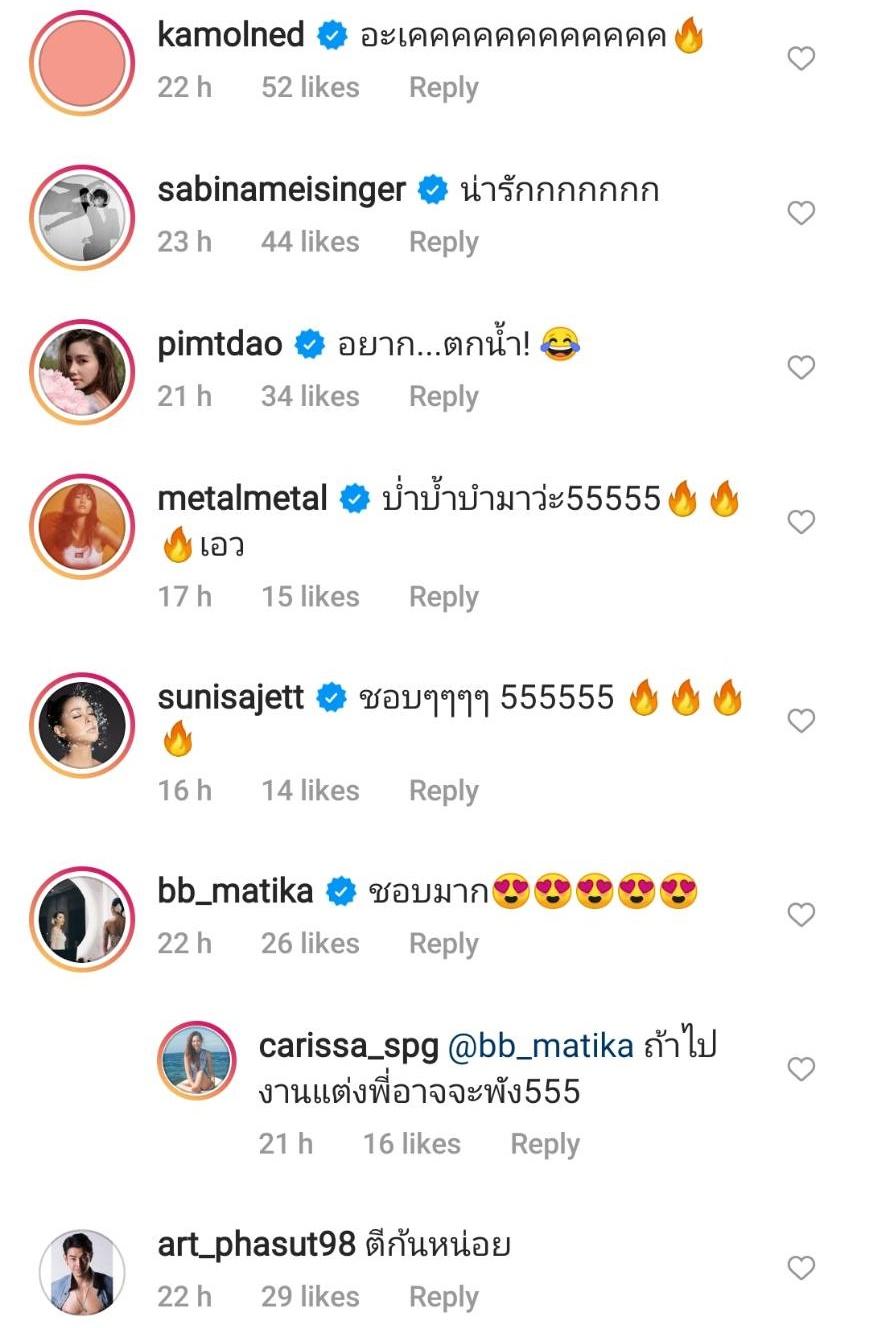Open kamolned's profile picture
The image size is (869, 1328).
[82, 60]
